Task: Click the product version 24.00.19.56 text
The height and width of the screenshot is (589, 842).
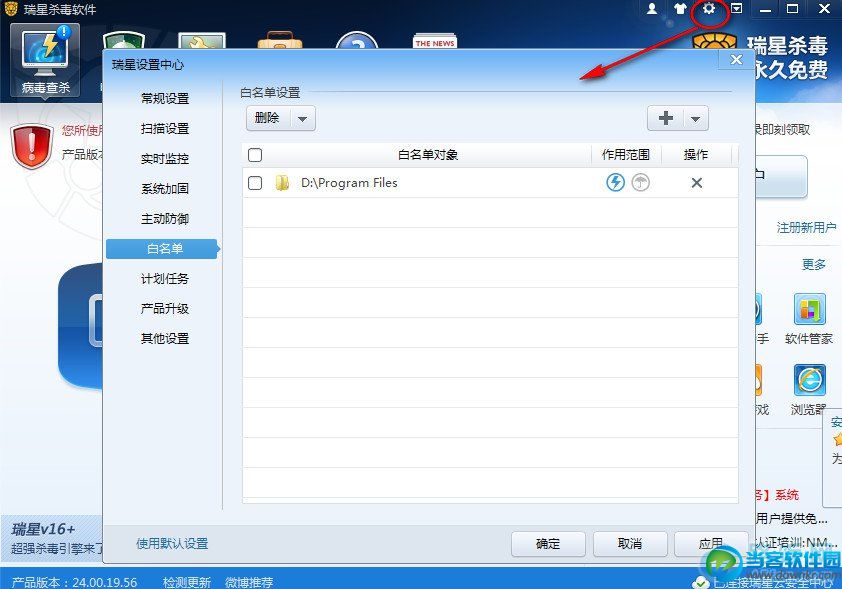Action: click(74, 582)
